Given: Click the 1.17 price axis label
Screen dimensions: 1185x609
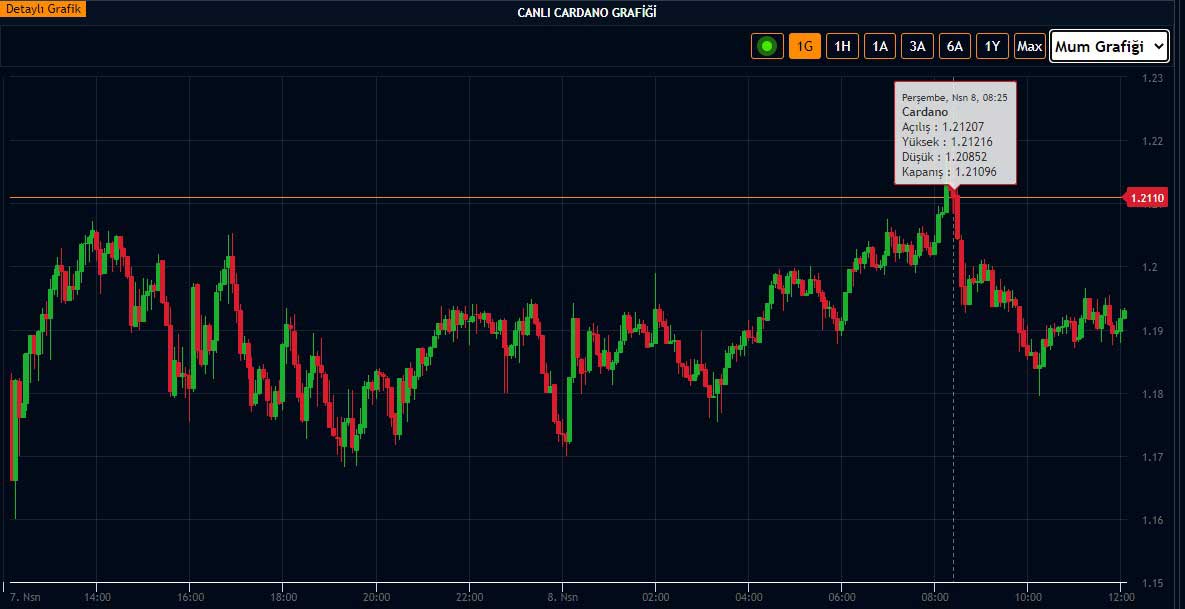Looking at the screenshot, I should click(1153, 457).
